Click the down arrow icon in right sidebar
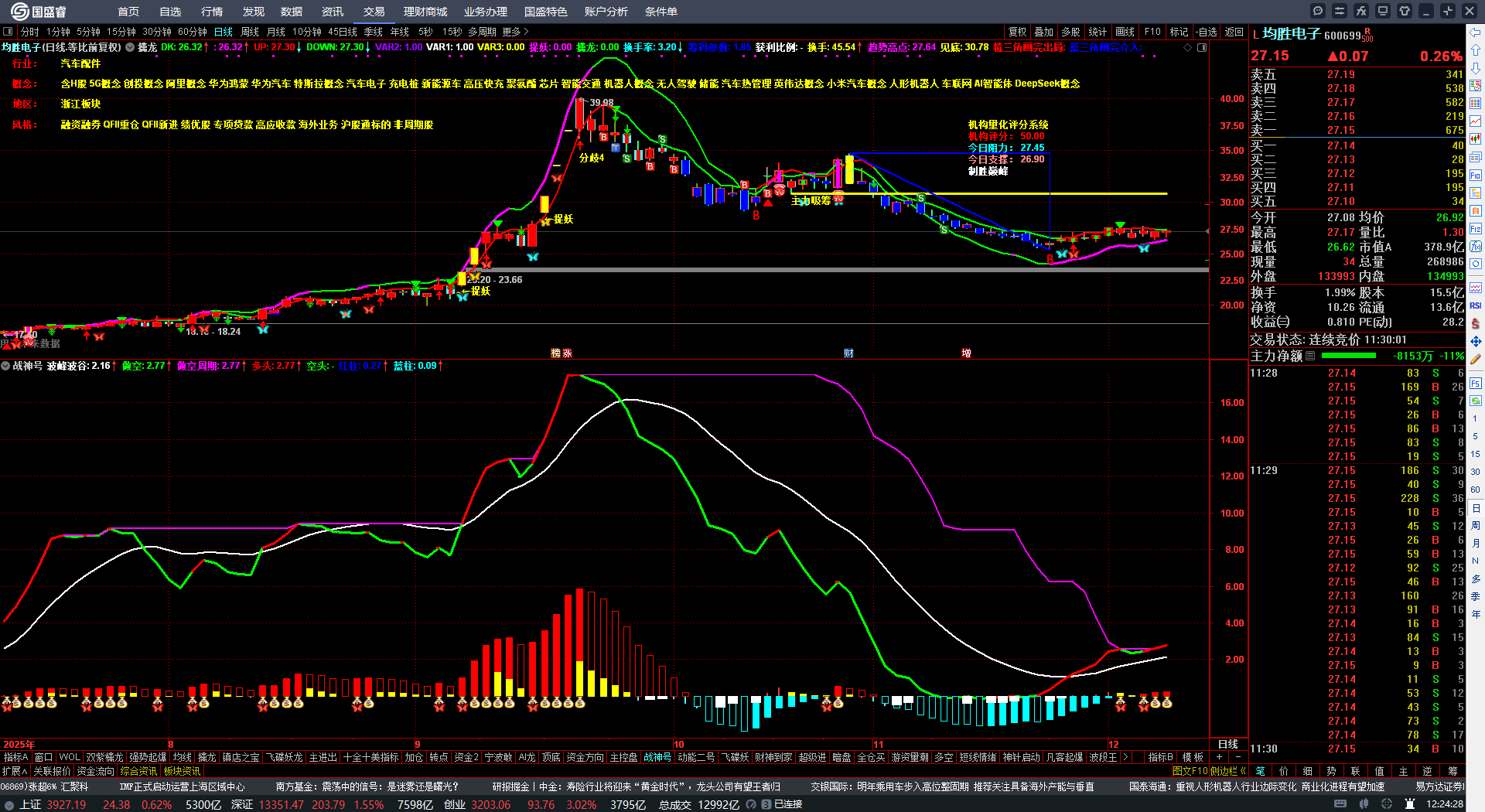Viewport: 1485px width, 812px height. point(1476,68)
